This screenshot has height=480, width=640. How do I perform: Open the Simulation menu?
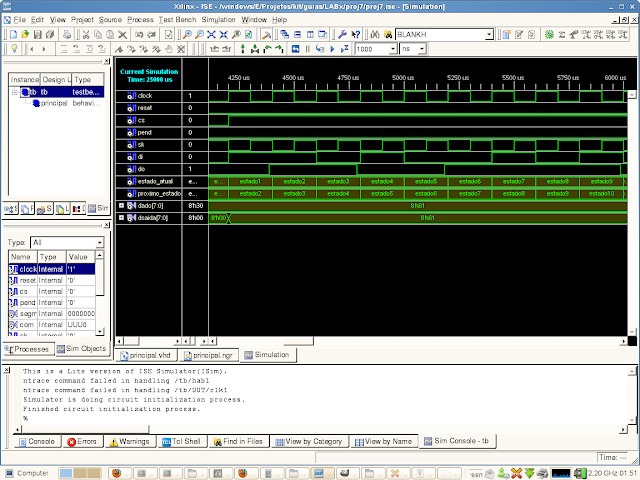click(x=219, y=19)
